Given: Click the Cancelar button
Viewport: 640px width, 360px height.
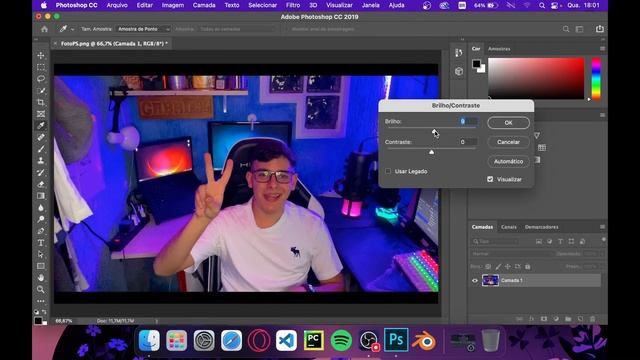Looking at the screenshot, I should pyautogui.click(x=508, y=142).
